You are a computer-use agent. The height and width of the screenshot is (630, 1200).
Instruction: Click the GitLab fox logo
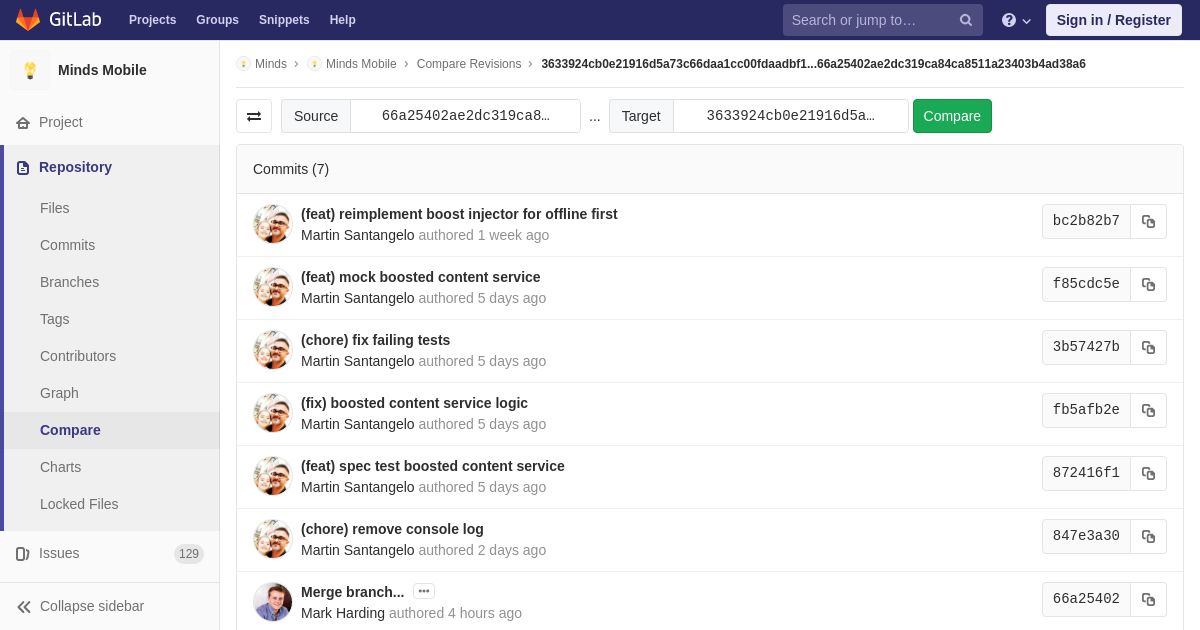pyautogui.click(x=28, y=20)
